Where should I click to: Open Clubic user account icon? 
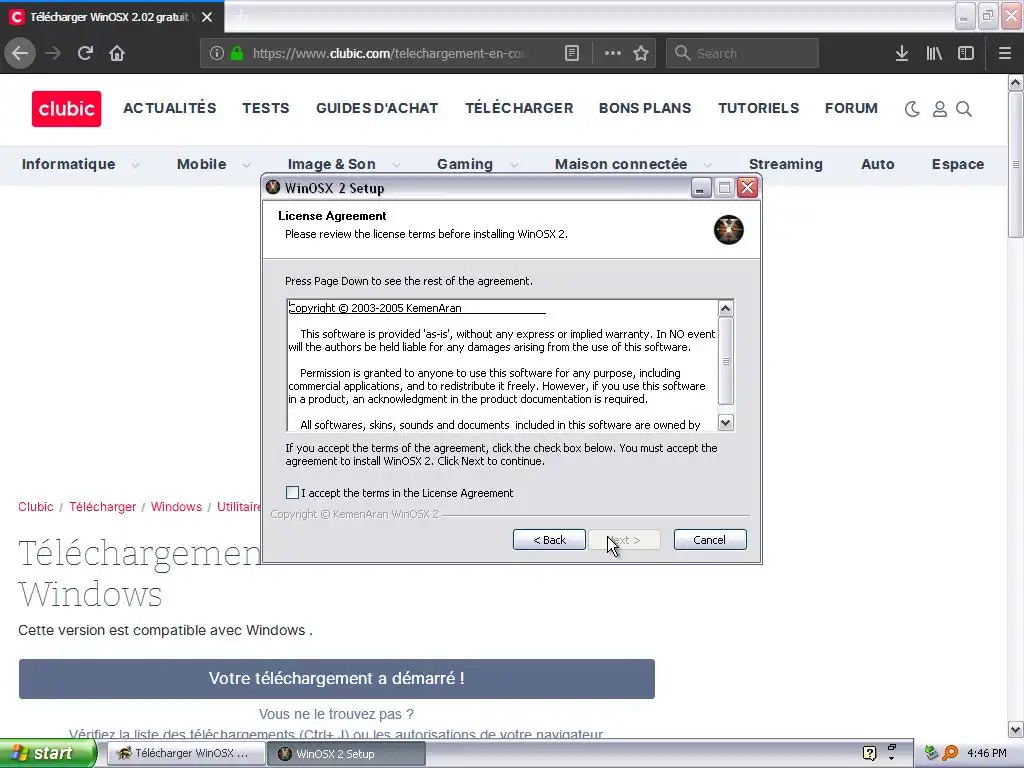tap(939, 109)
